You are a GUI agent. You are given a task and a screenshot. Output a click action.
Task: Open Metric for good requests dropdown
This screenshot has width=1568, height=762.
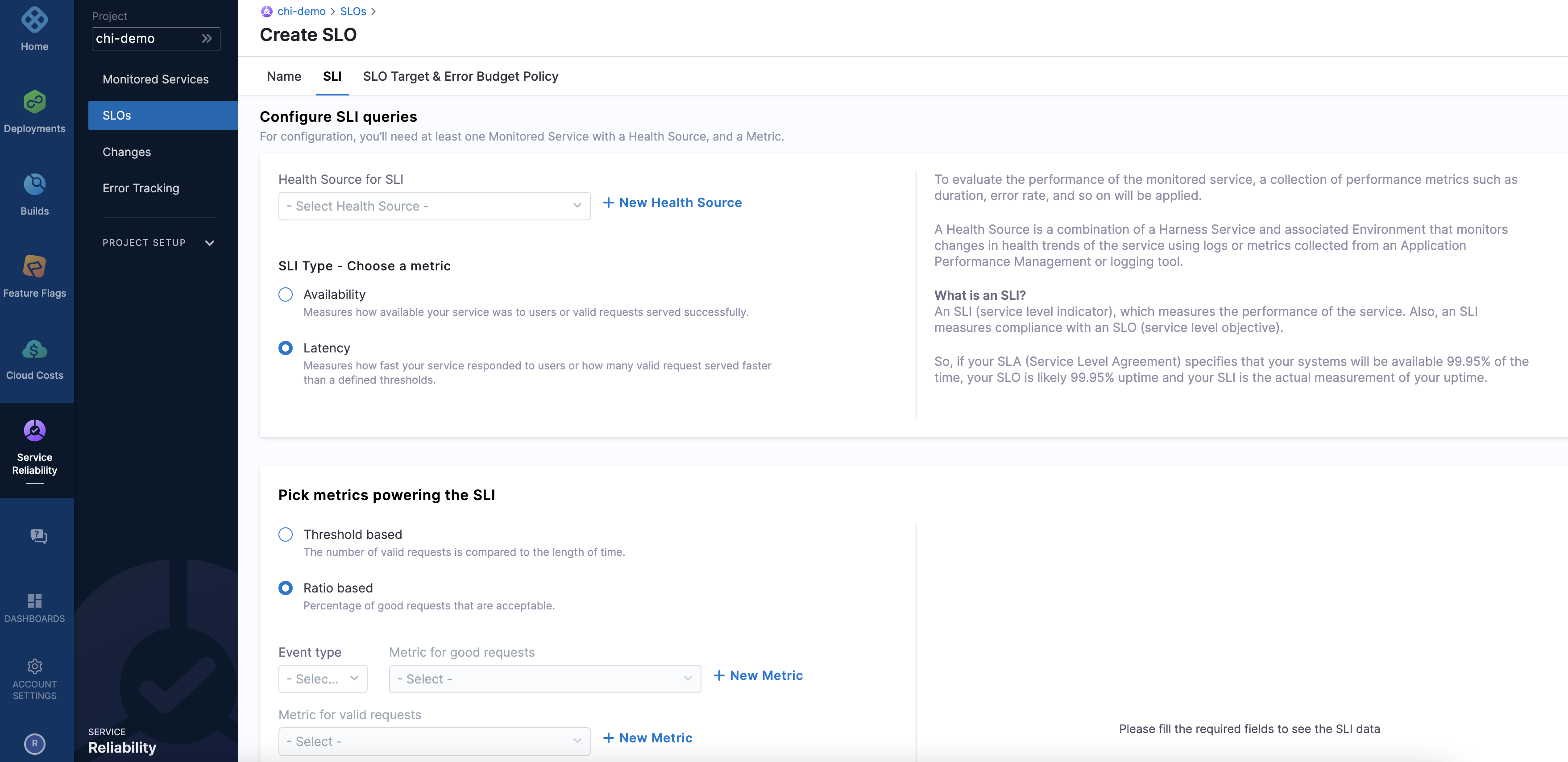[x=545, y=679]
